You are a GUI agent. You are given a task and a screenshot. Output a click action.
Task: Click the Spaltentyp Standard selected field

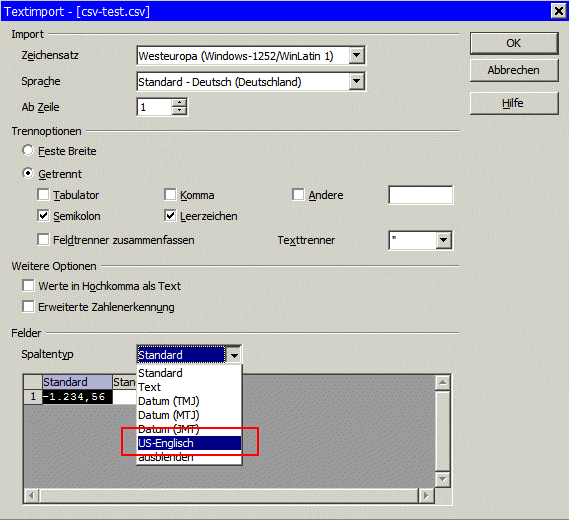coord(181,355)
